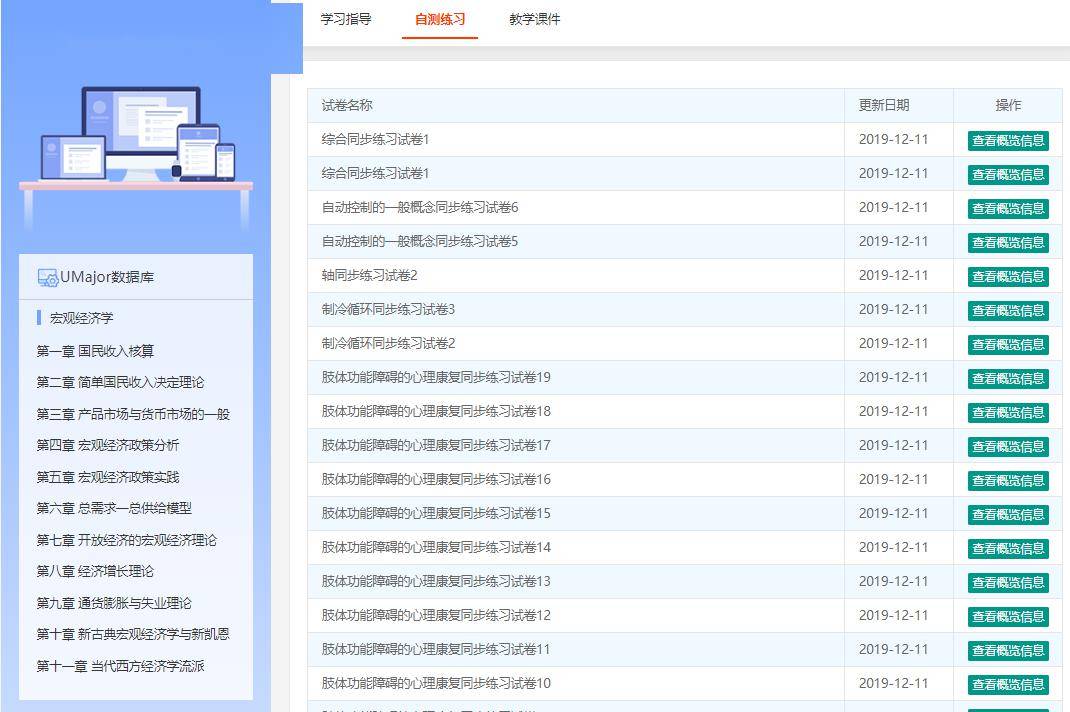Click the 宏观经济学 course heading
Viewport: 1070px width, 712px height.
(x=81, y=318)
